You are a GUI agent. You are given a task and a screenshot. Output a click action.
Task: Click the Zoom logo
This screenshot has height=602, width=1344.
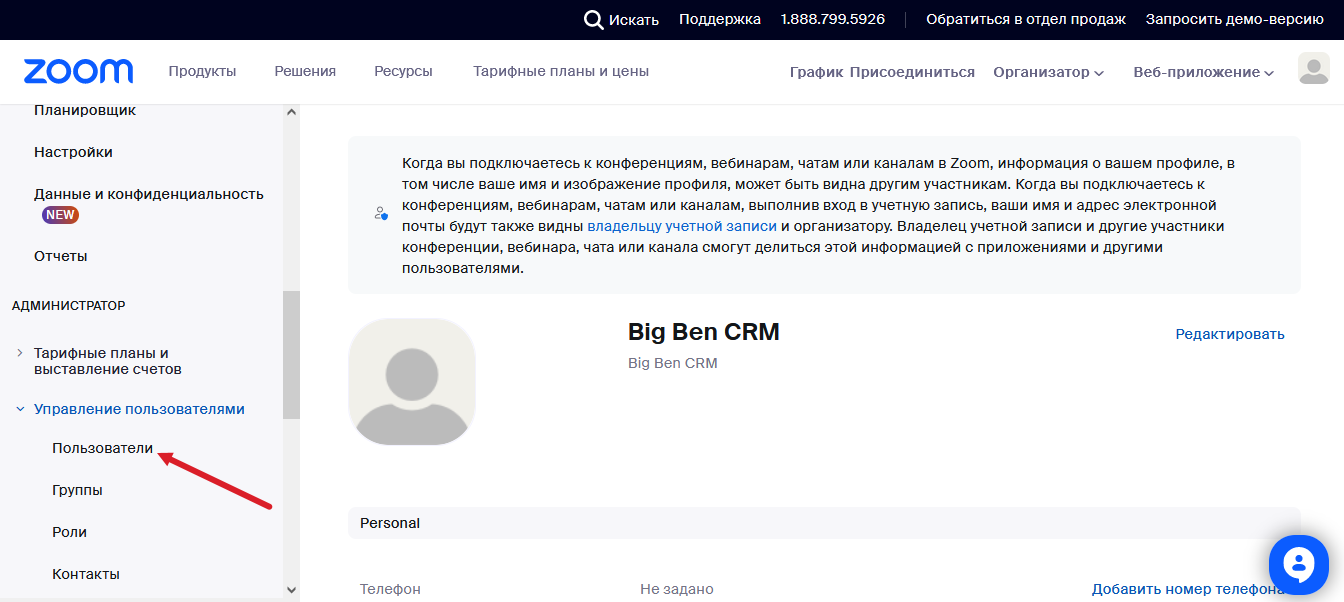pos(78,71)
